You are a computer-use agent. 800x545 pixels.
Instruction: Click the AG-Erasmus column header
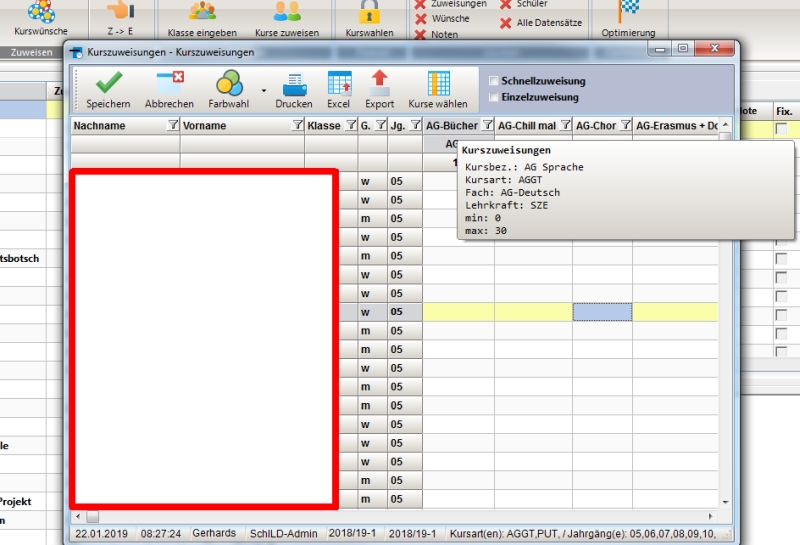click(676, 126)
